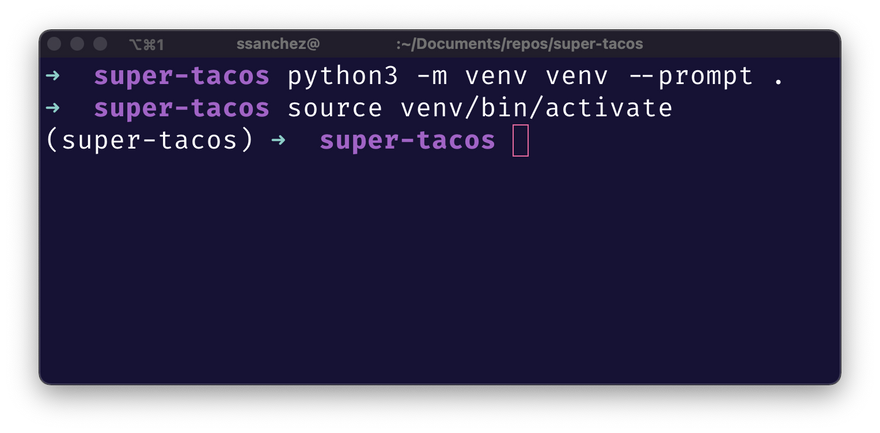The height and width of the screenshot is (433, 880).
Task: Click the venv/bin/activate path text
Action: click(x=536, y=108)
